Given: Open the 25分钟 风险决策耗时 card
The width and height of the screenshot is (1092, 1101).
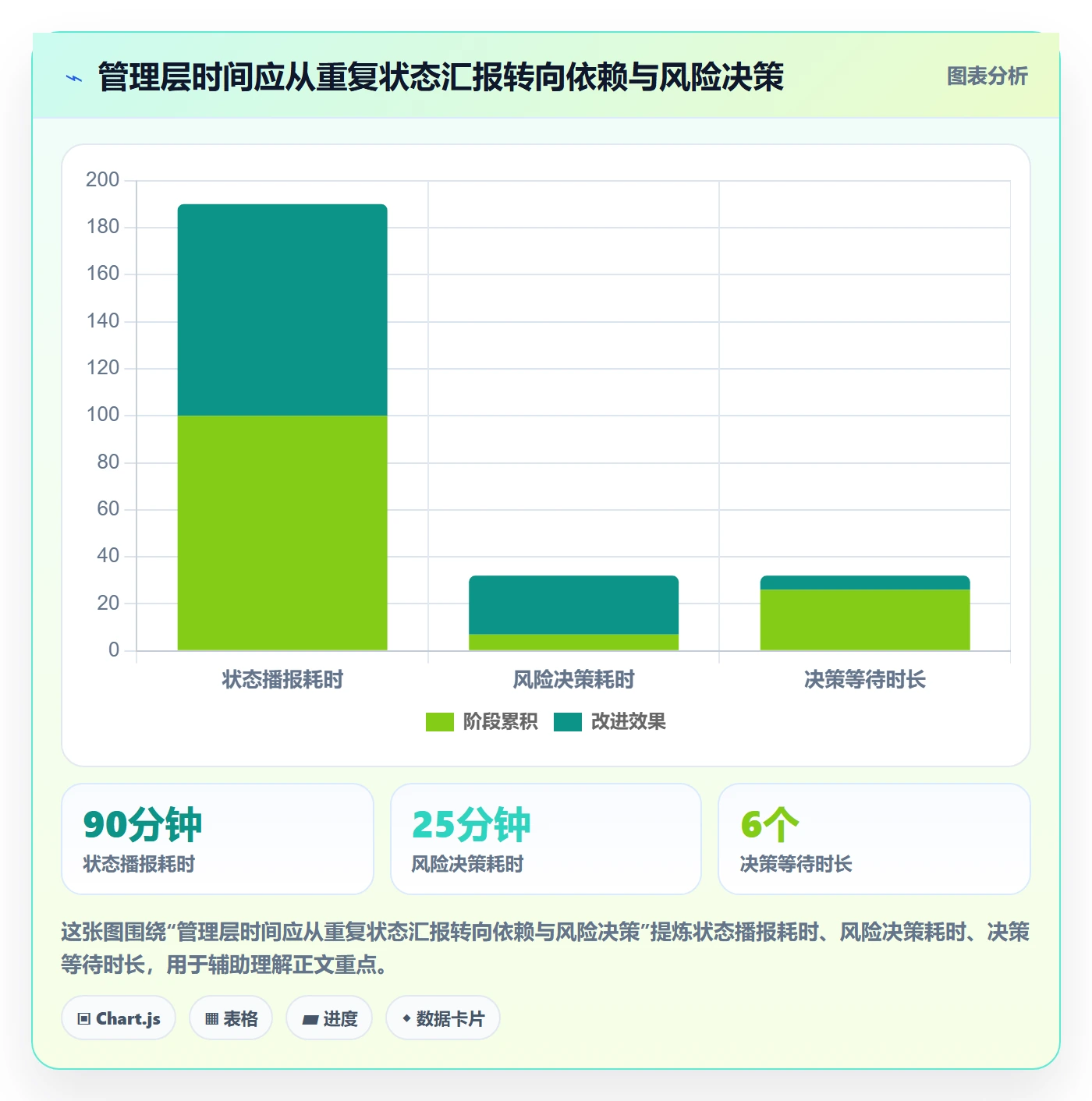Looking at the screenshot, I should pyautogui.click(x=546, y=839).
